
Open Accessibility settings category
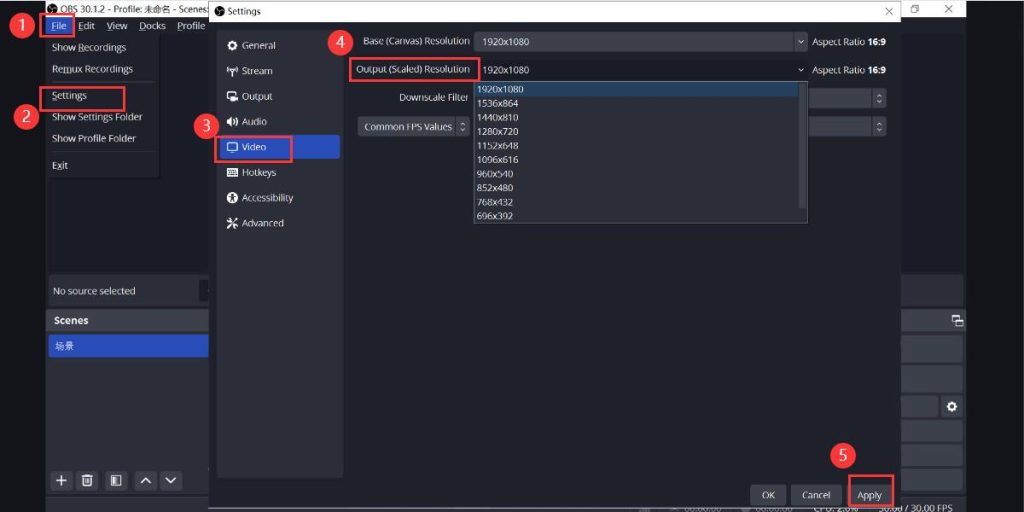pyautogui.click(x=279, y=198)
